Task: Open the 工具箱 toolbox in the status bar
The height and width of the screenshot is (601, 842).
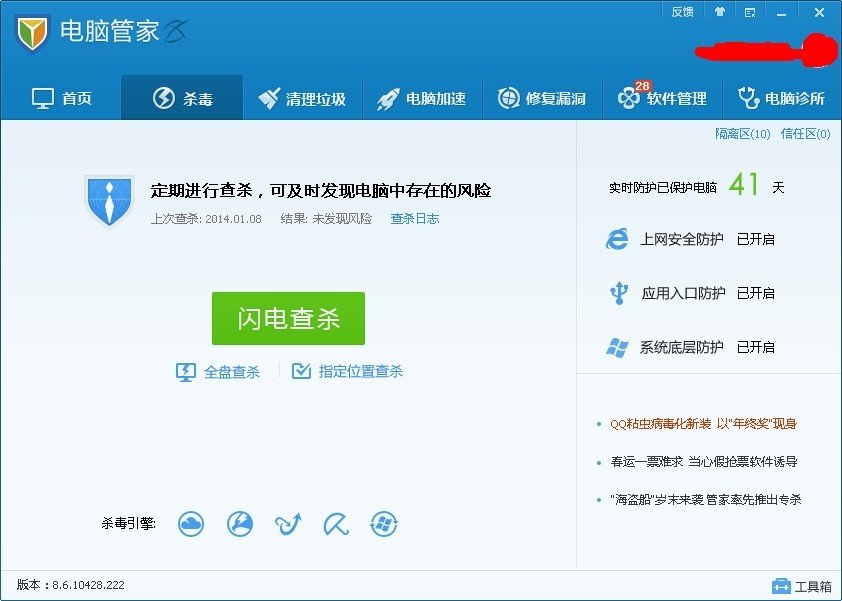Action: click(x=800, y=586)
